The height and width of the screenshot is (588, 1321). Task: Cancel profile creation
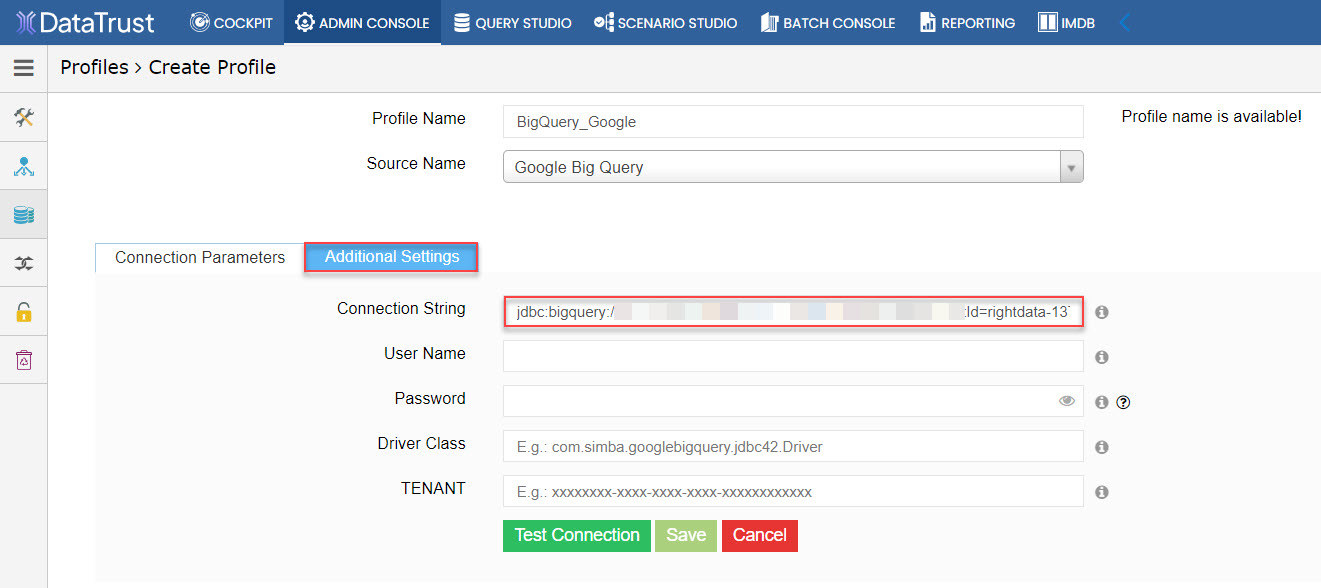[x=760, y=535]
